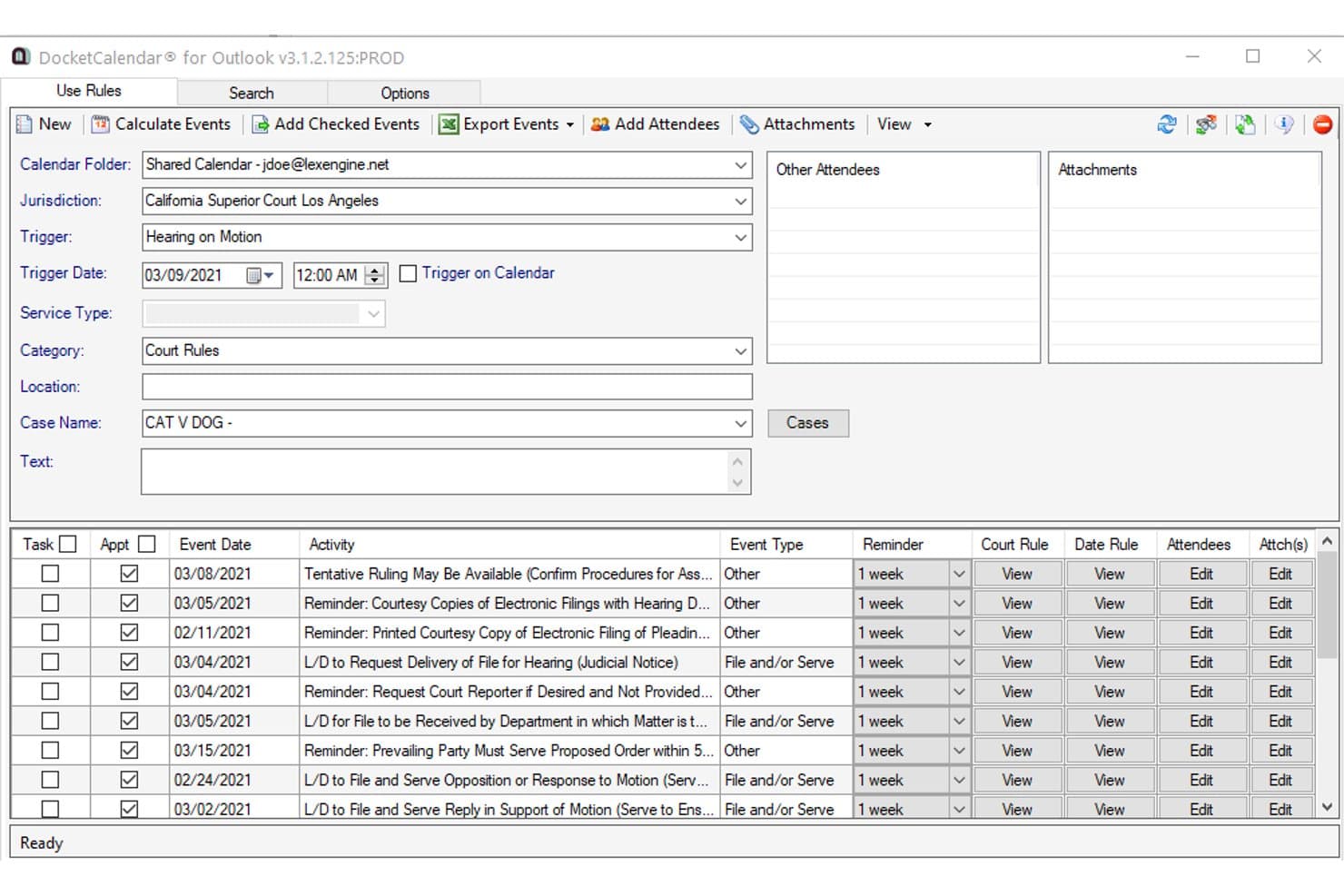
Task: Click the binoculars sync icon
Action: point(1206,124)
